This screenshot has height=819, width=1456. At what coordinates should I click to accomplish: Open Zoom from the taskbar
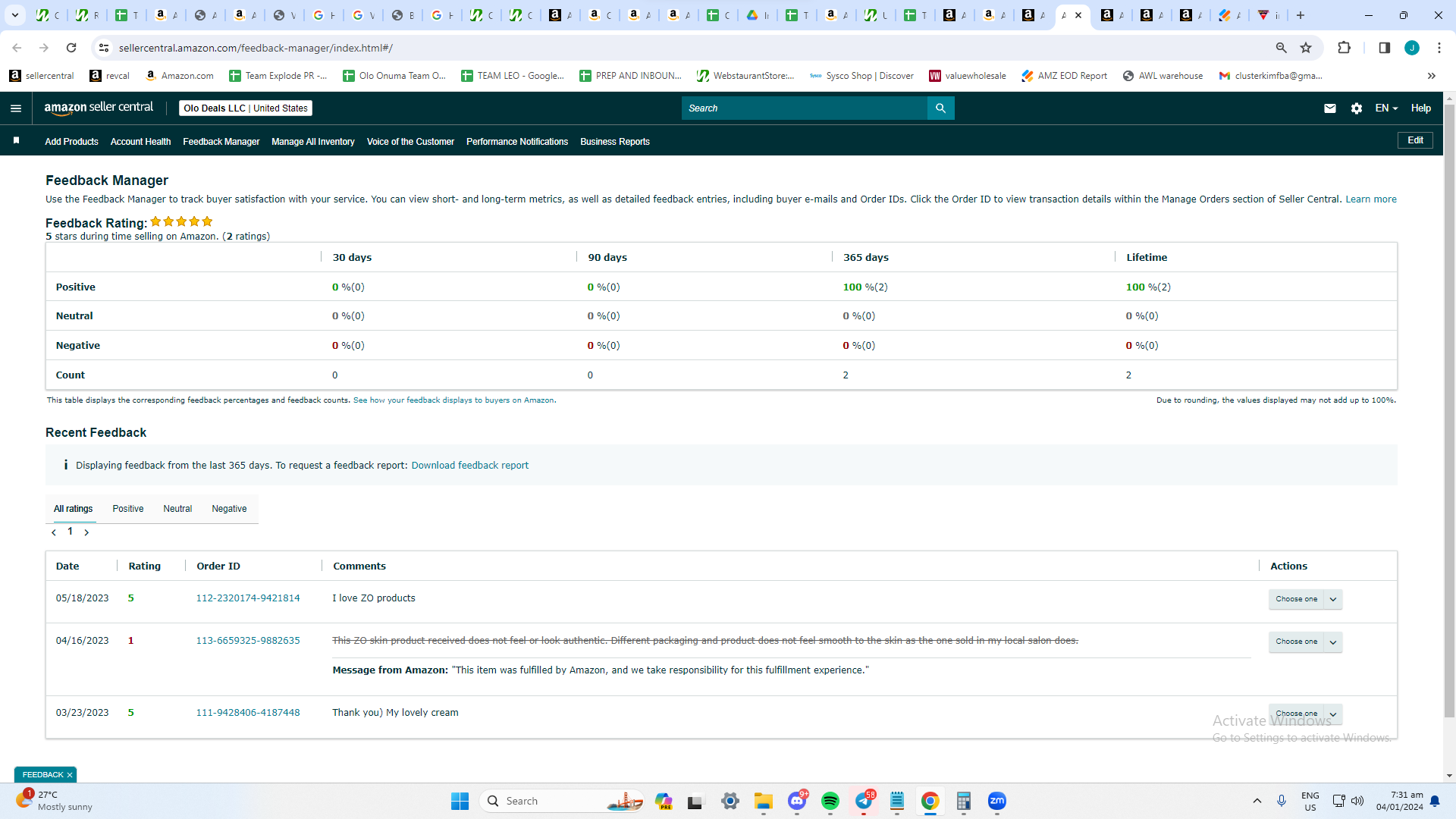tap(997, 801)
